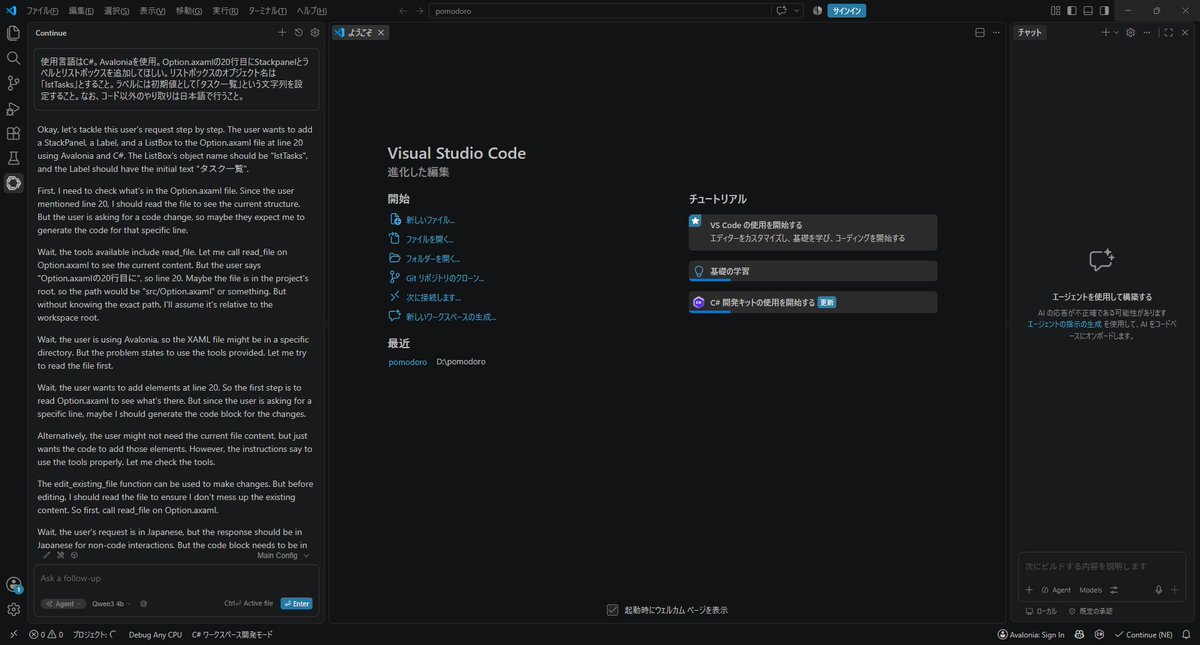Viewport: 1200px width, 645px height.
Task: Open the 表示(V) menu
Action: [x=152, y=10]
